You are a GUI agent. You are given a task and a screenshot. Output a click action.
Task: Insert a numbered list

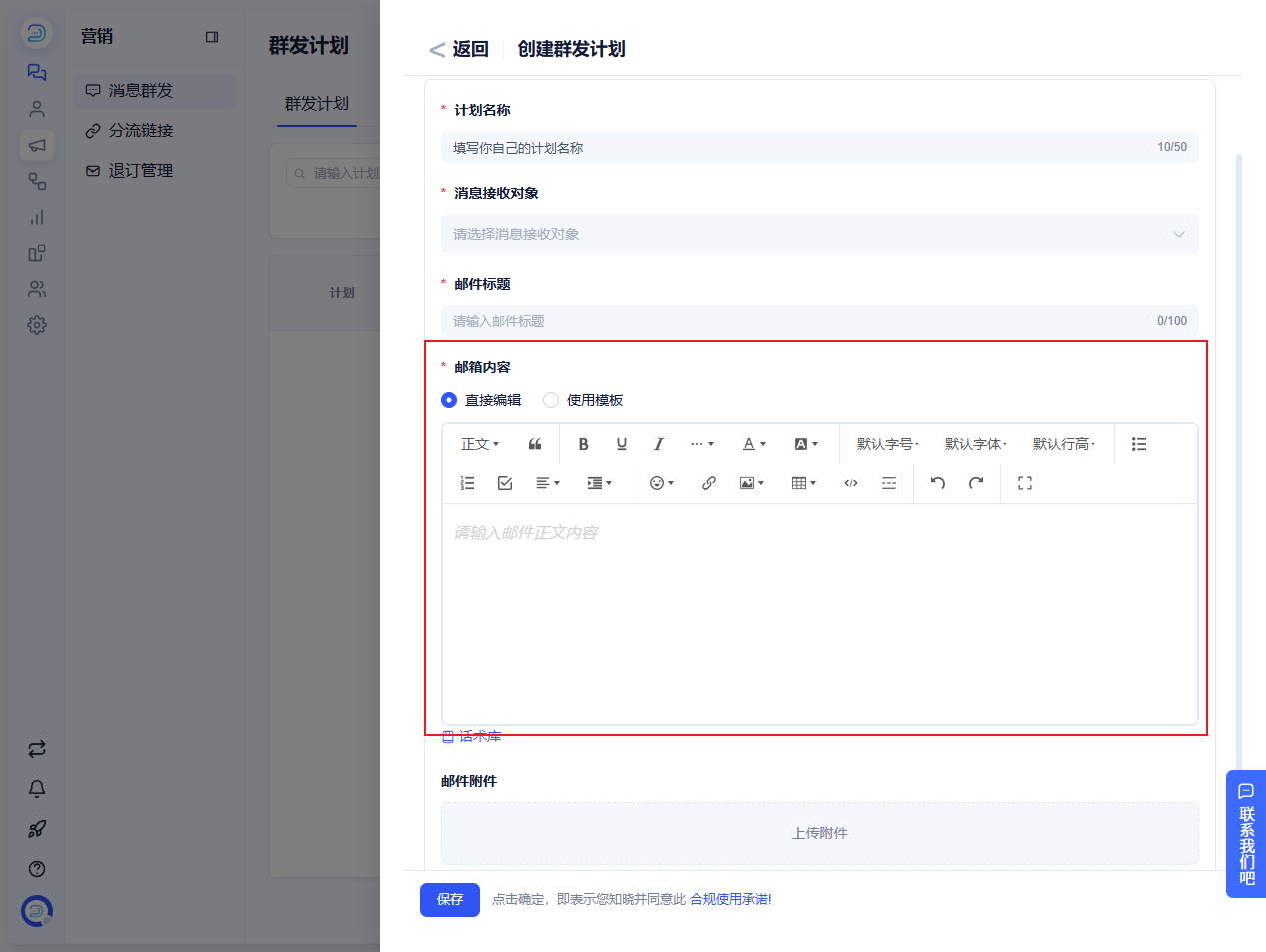[467, 483]
